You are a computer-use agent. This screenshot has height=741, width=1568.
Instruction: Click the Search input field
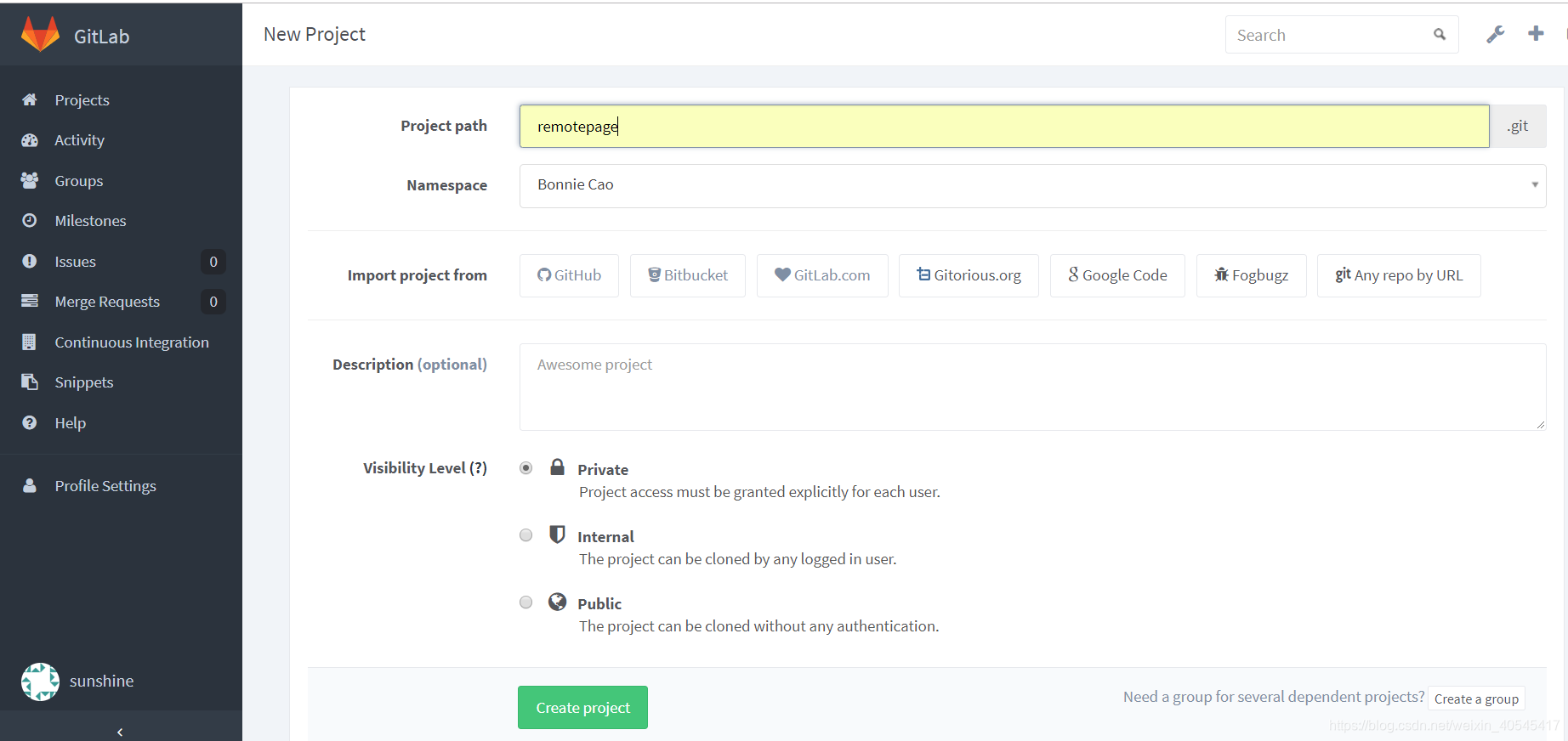tap(1342, 34)
